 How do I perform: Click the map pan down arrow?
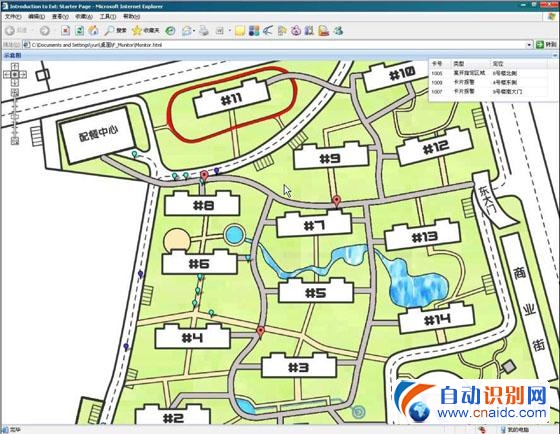[x=15, y=83]
